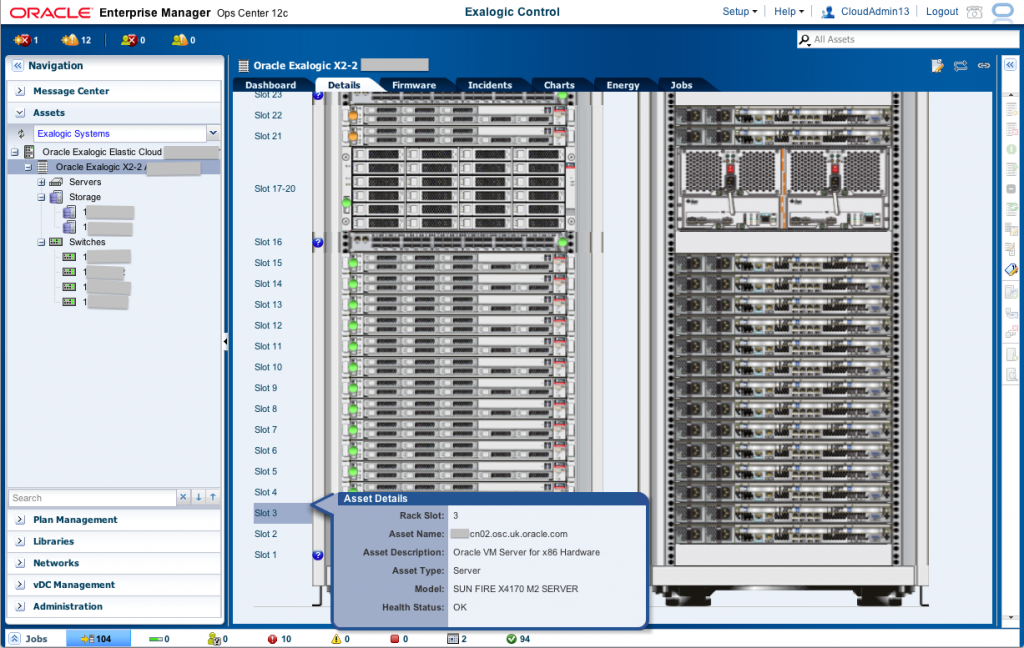Open the Libraries section
1024x648 pixels.
click(x=54, y=541)
